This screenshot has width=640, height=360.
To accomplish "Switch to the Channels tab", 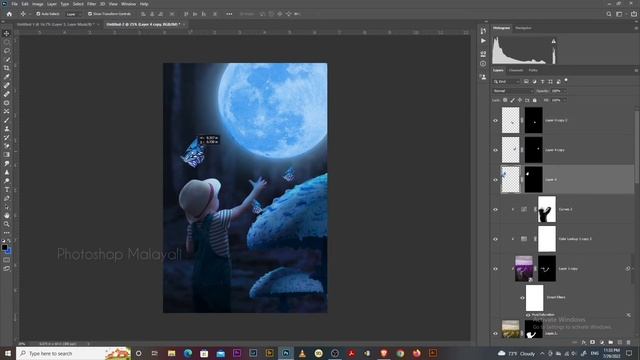I will point(516,71).
